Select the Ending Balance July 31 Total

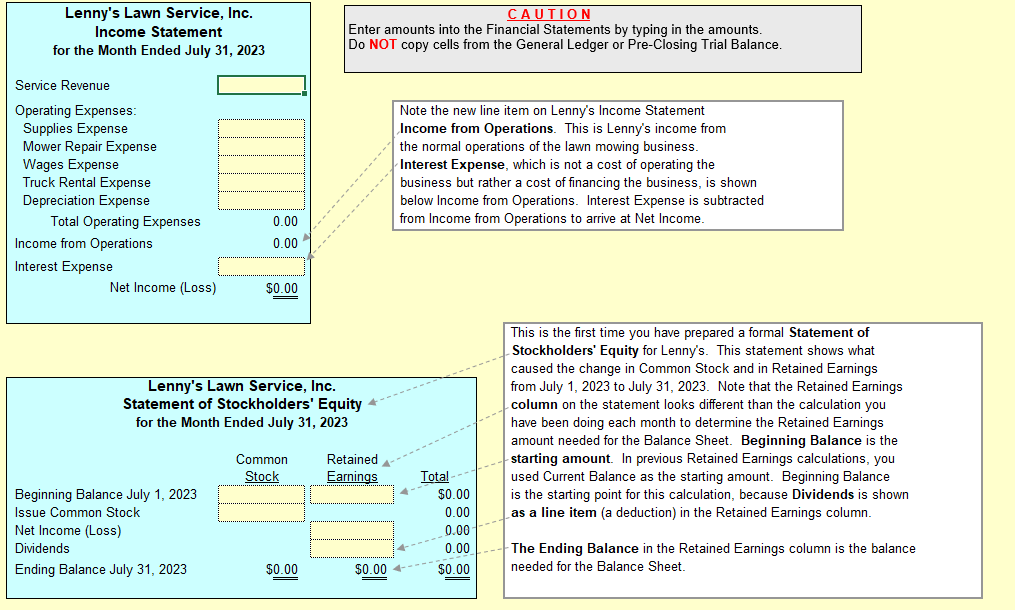point(455,569)
